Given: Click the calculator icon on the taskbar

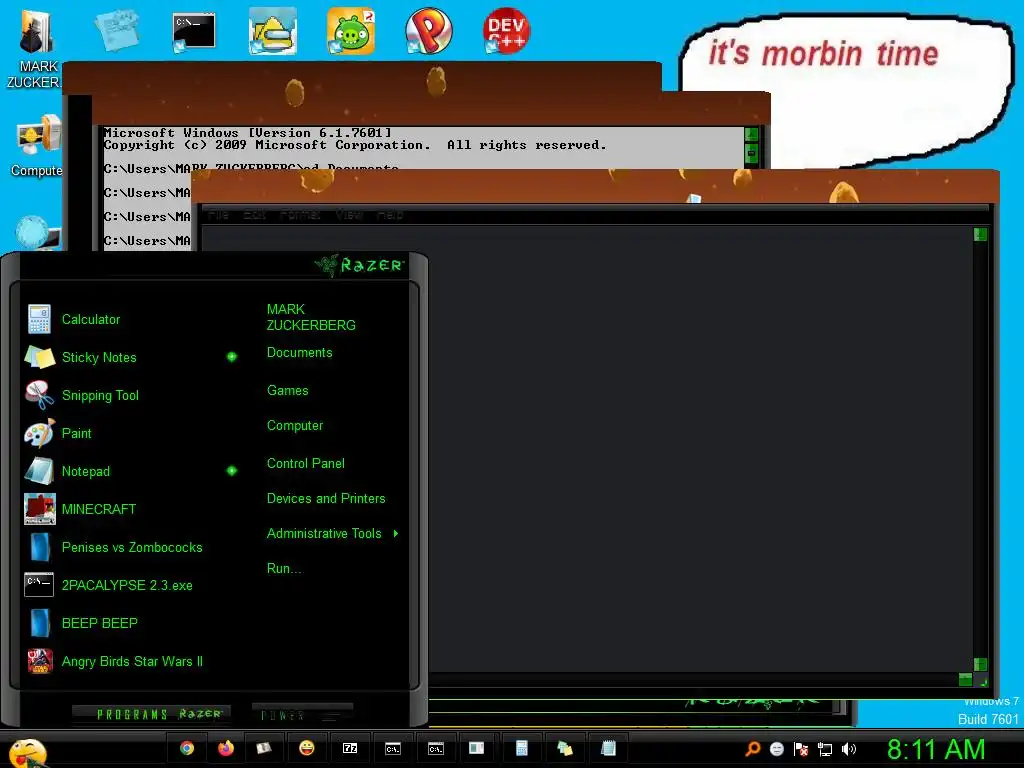Looking at the screenshot, I should (521, 748).
